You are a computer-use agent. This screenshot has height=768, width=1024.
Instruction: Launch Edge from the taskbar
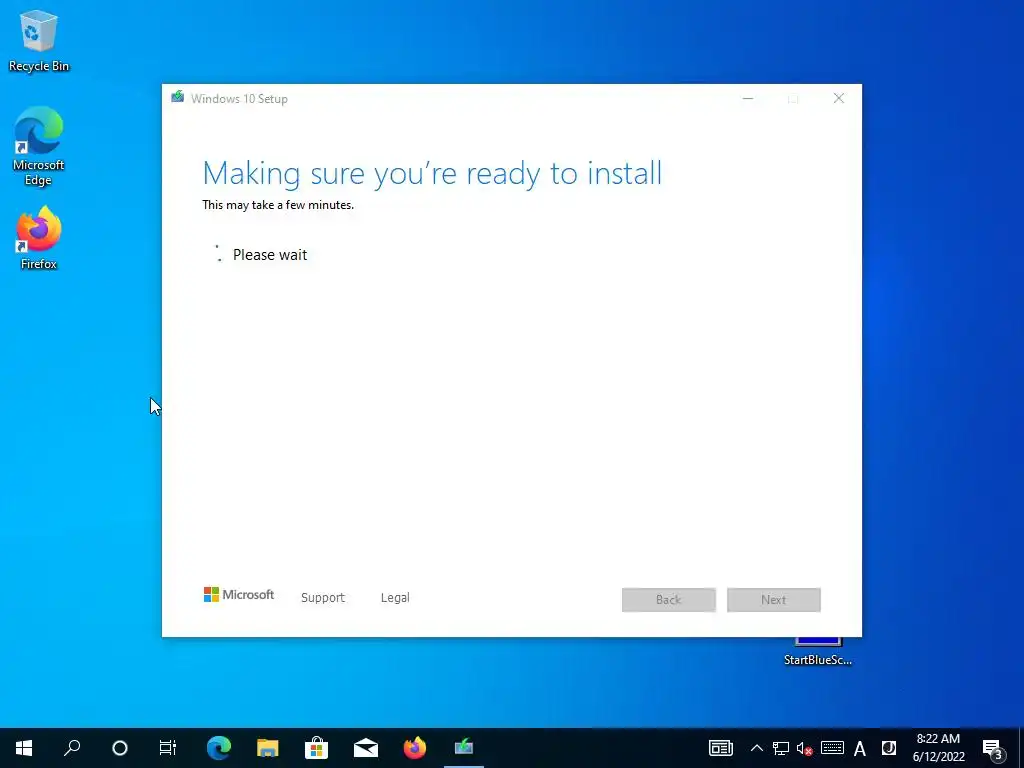pos(219,748)
